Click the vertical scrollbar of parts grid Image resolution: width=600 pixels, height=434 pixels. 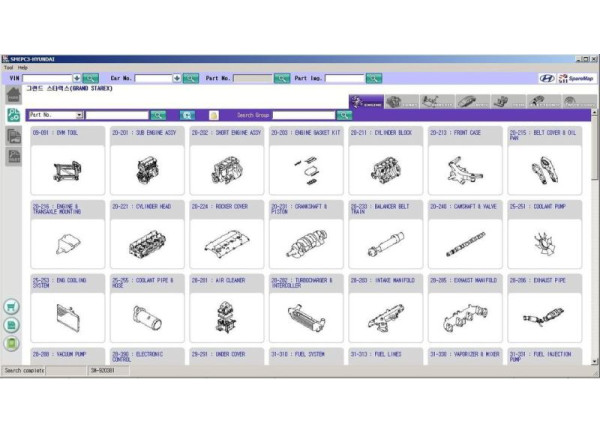pyautogui.click(x=594, y=240)
